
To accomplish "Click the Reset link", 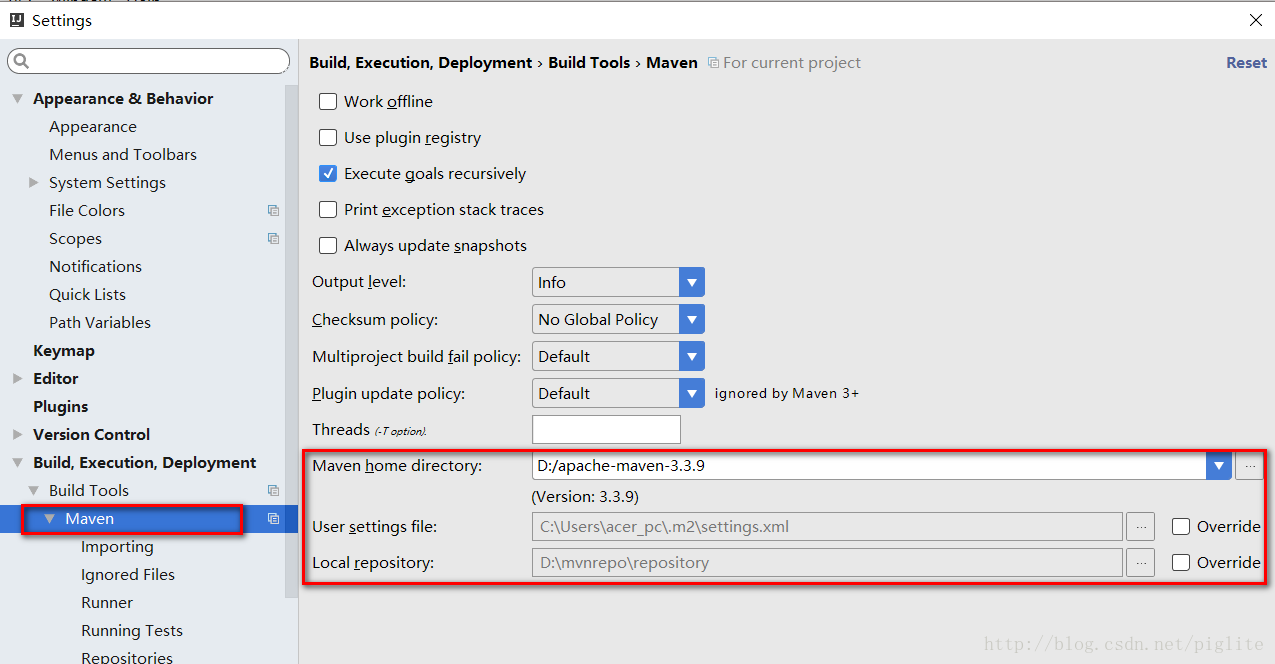I will (x=1246, y=62).
